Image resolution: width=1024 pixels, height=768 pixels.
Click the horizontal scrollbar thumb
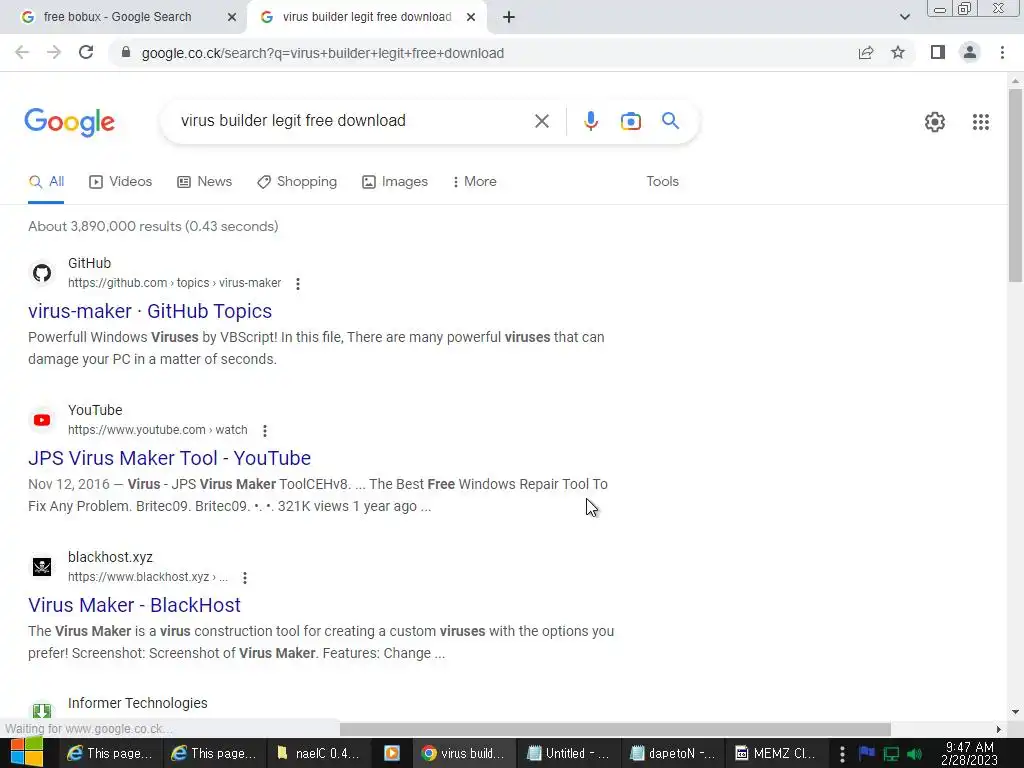tap(615, 729)
